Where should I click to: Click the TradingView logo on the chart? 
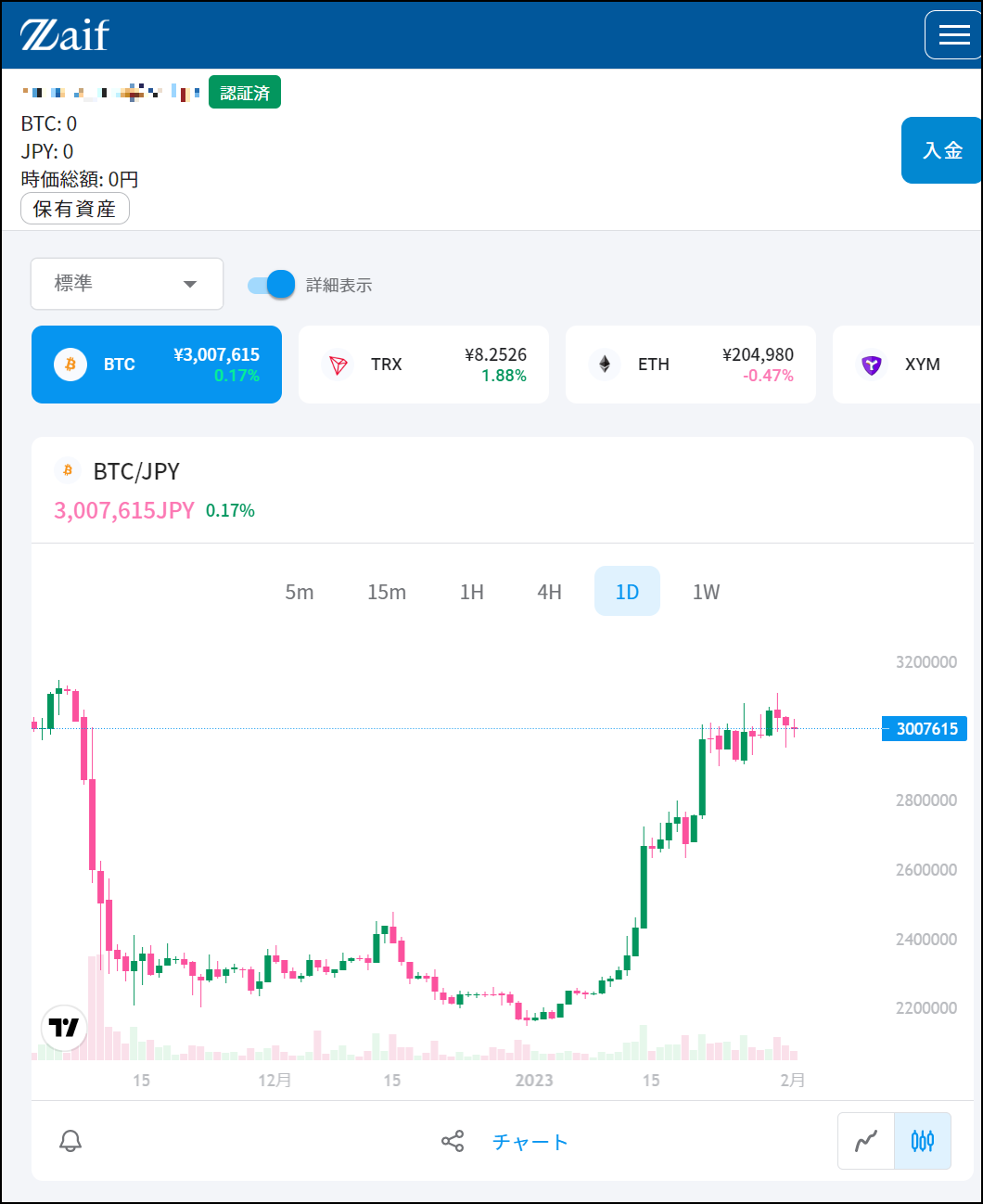(x=65, y=1028)
